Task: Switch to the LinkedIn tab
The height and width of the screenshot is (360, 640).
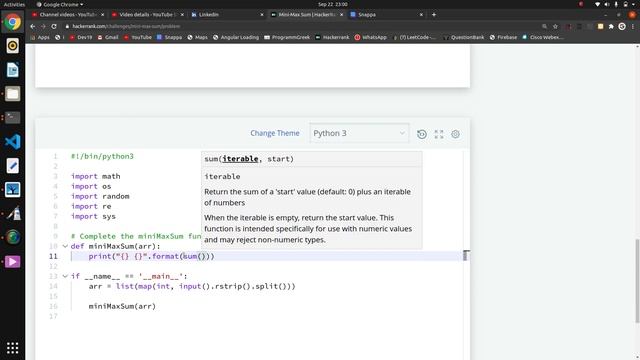Action: [x=227, y=14]
